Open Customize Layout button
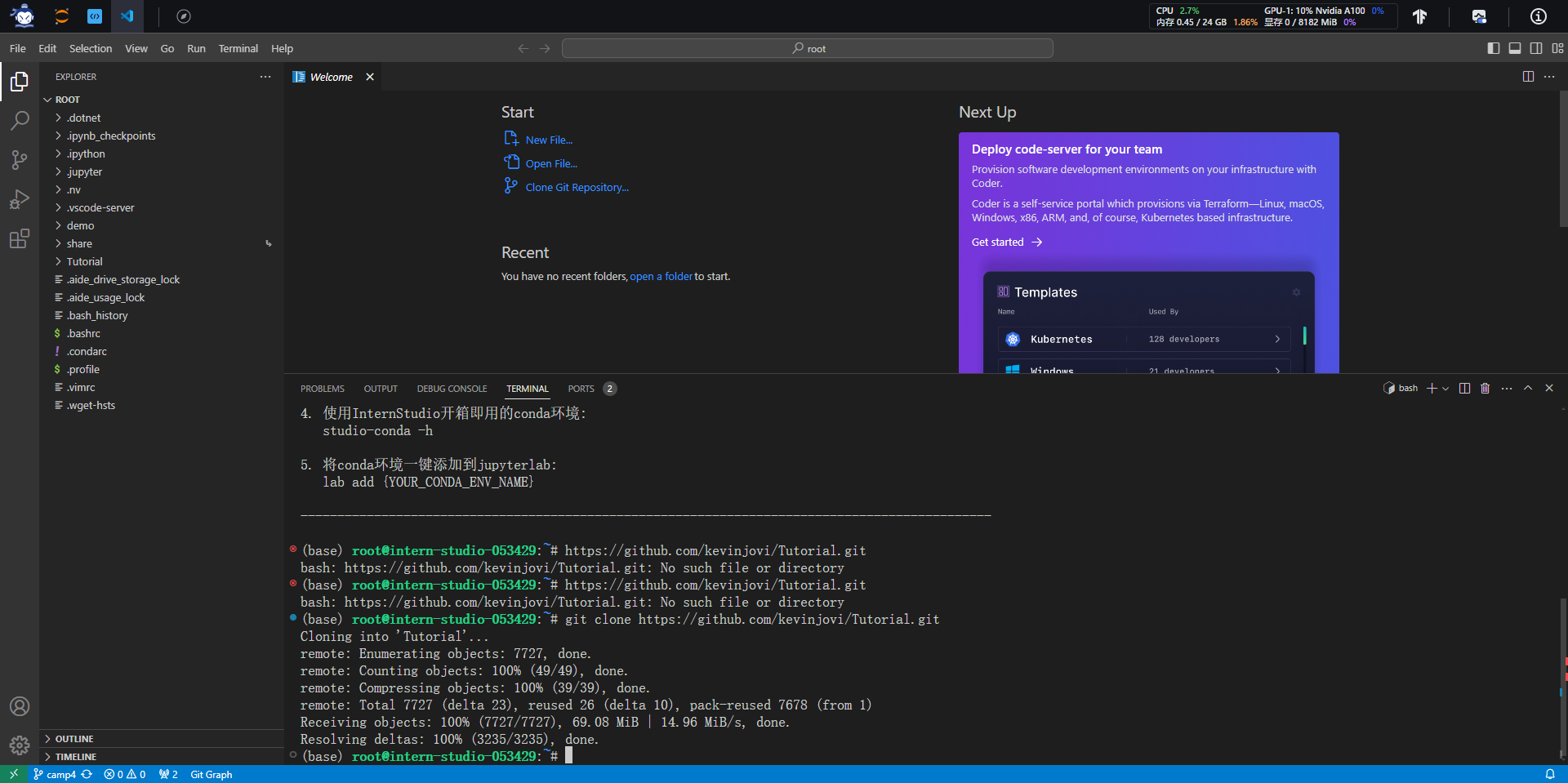Screen dimensions: 1568x783 click(x=1557, y=48)
